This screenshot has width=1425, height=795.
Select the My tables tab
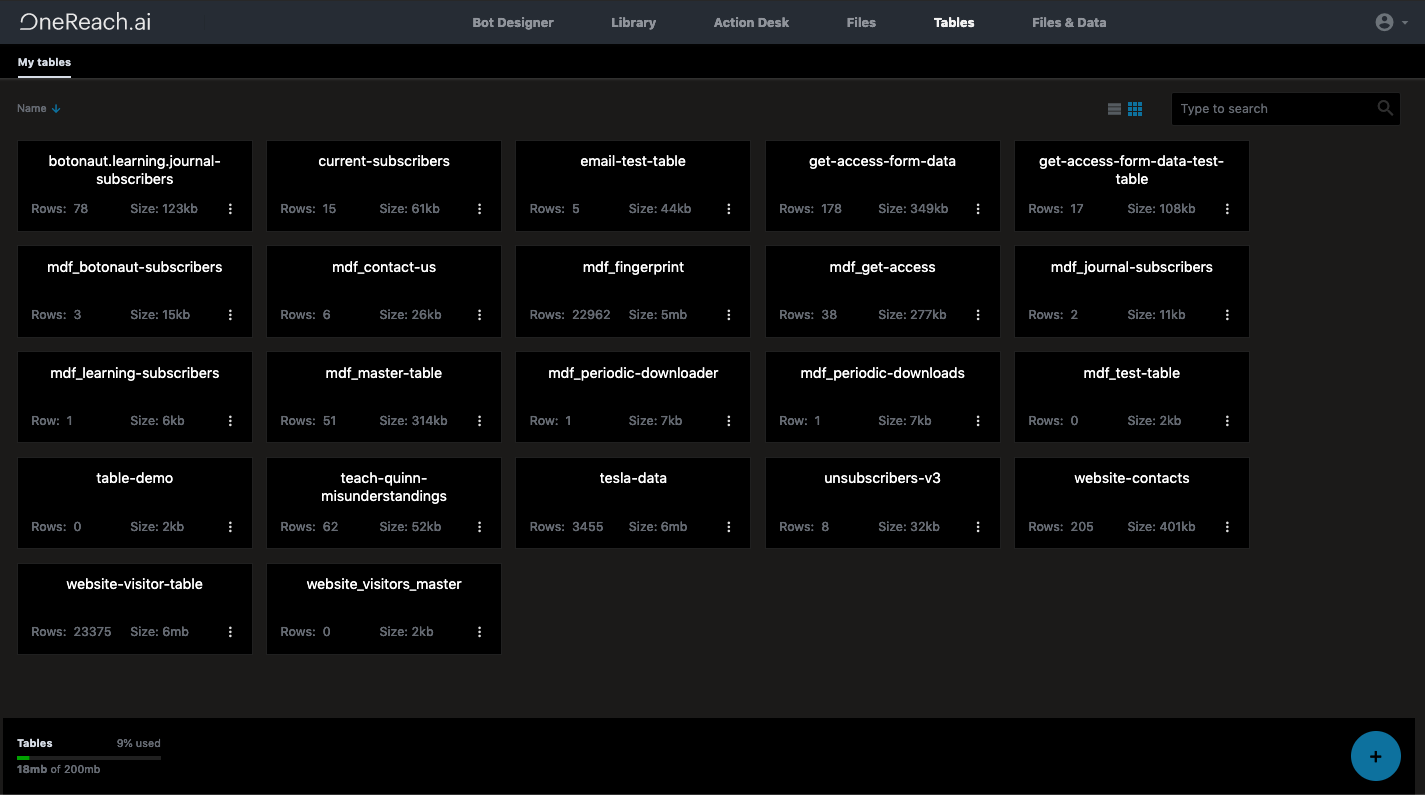click(44, 62)
